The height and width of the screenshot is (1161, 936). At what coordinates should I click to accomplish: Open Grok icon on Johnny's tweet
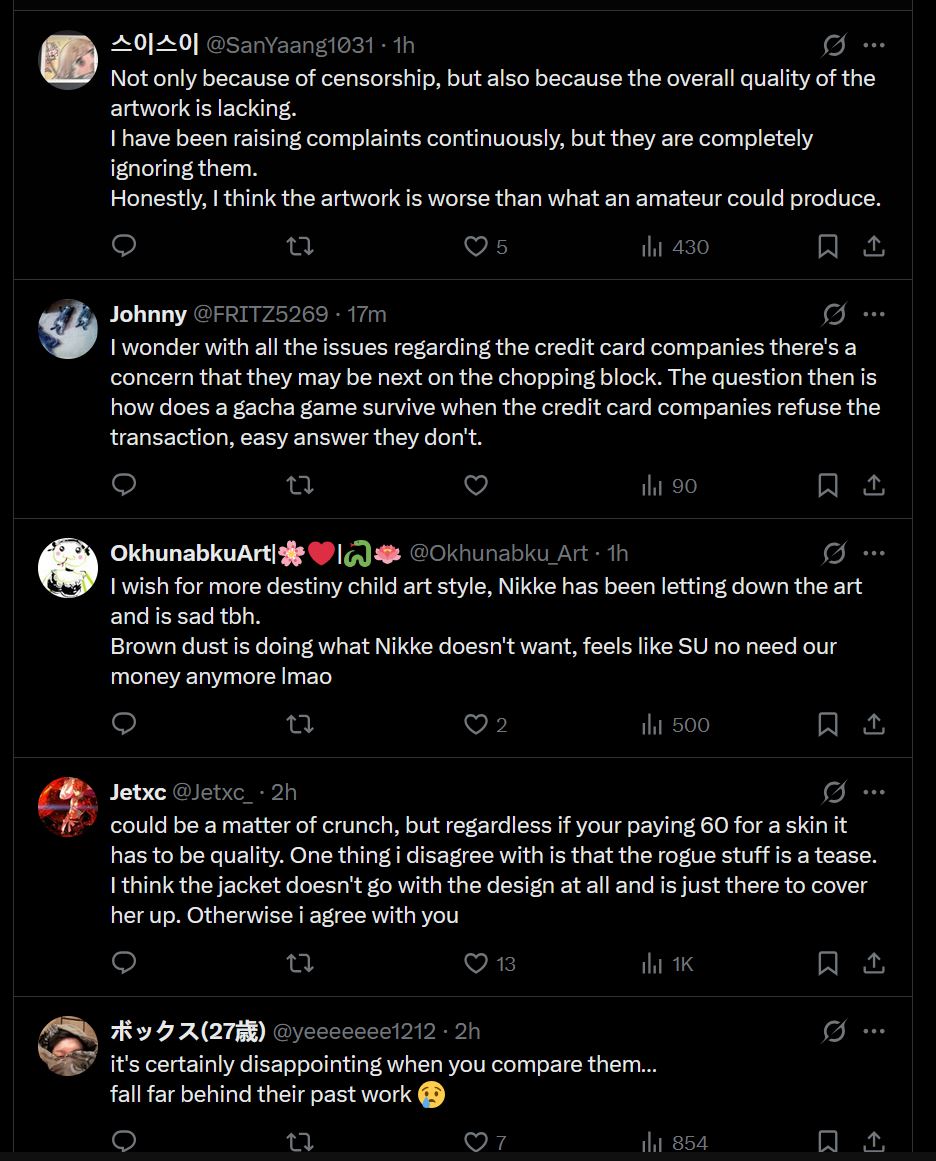[834, 314]
